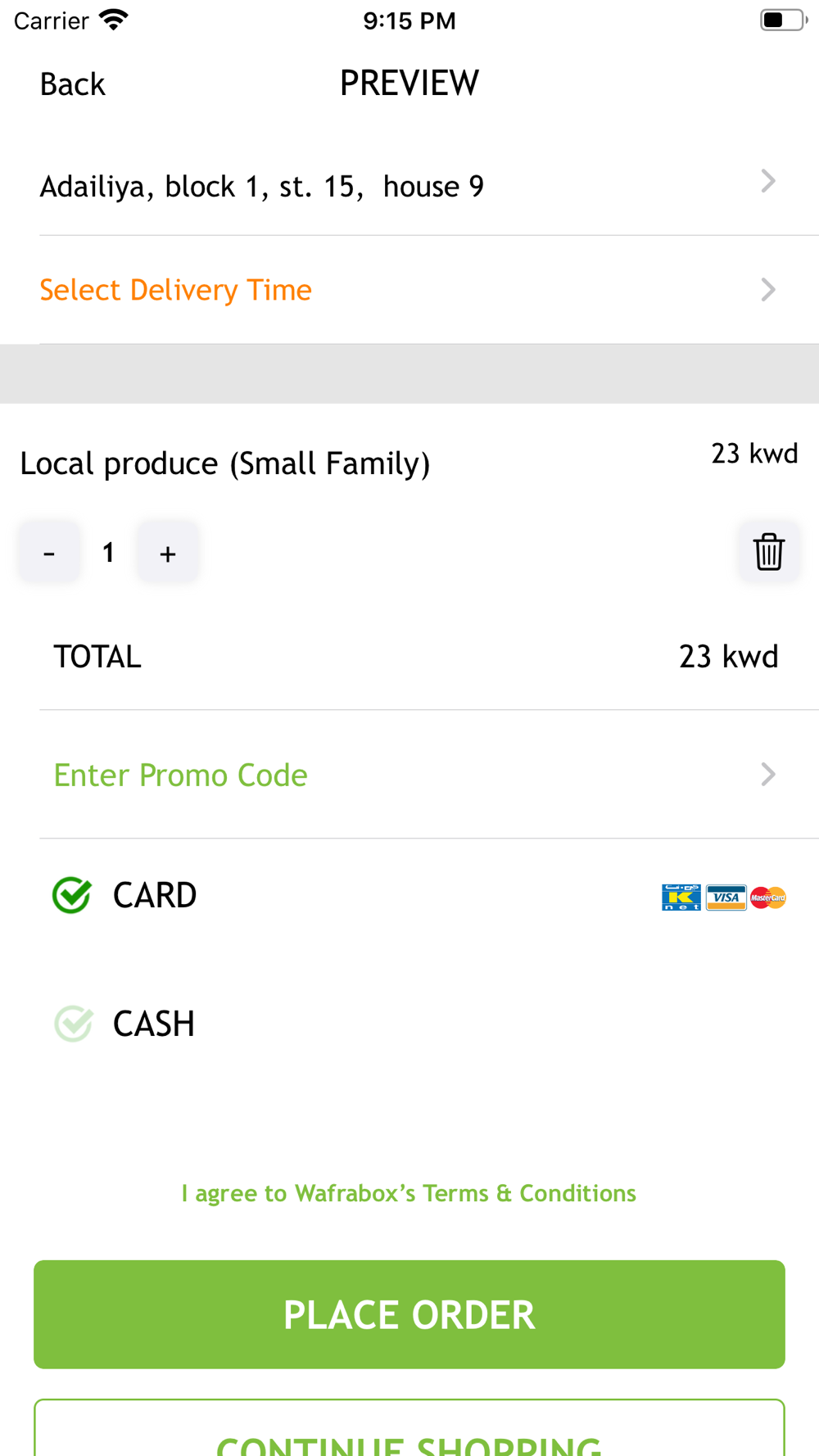Tap the Wi-Fi status icon
Image resolution: width=819 pixels, height=1456 pixels.
(113, 20)
